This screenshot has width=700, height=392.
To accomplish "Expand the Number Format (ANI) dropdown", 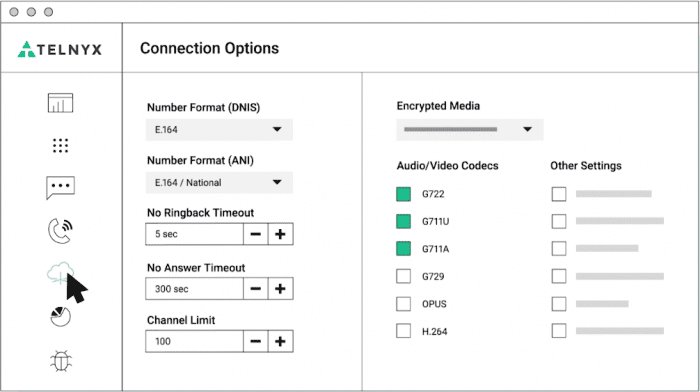I will point(219,183).
